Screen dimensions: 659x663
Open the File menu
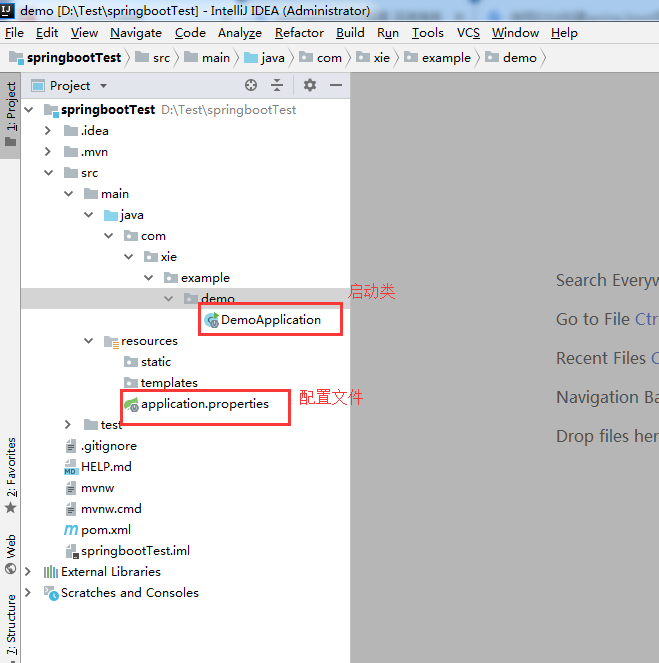pos(14,33)
